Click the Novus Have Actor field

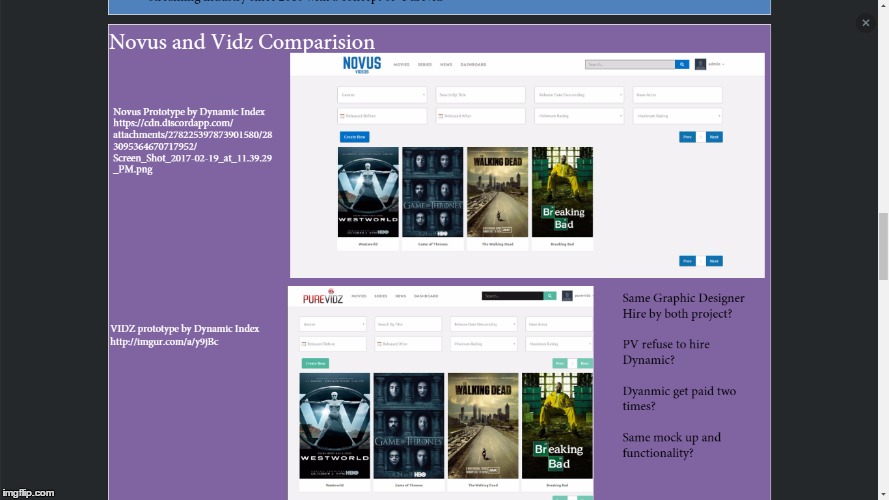point(678,95)
